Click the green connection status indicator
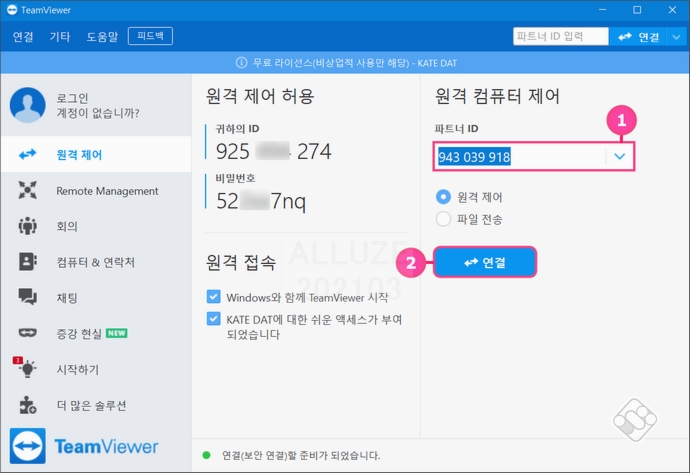This screenshot has width=690, height=473. [x=206, y=455]
